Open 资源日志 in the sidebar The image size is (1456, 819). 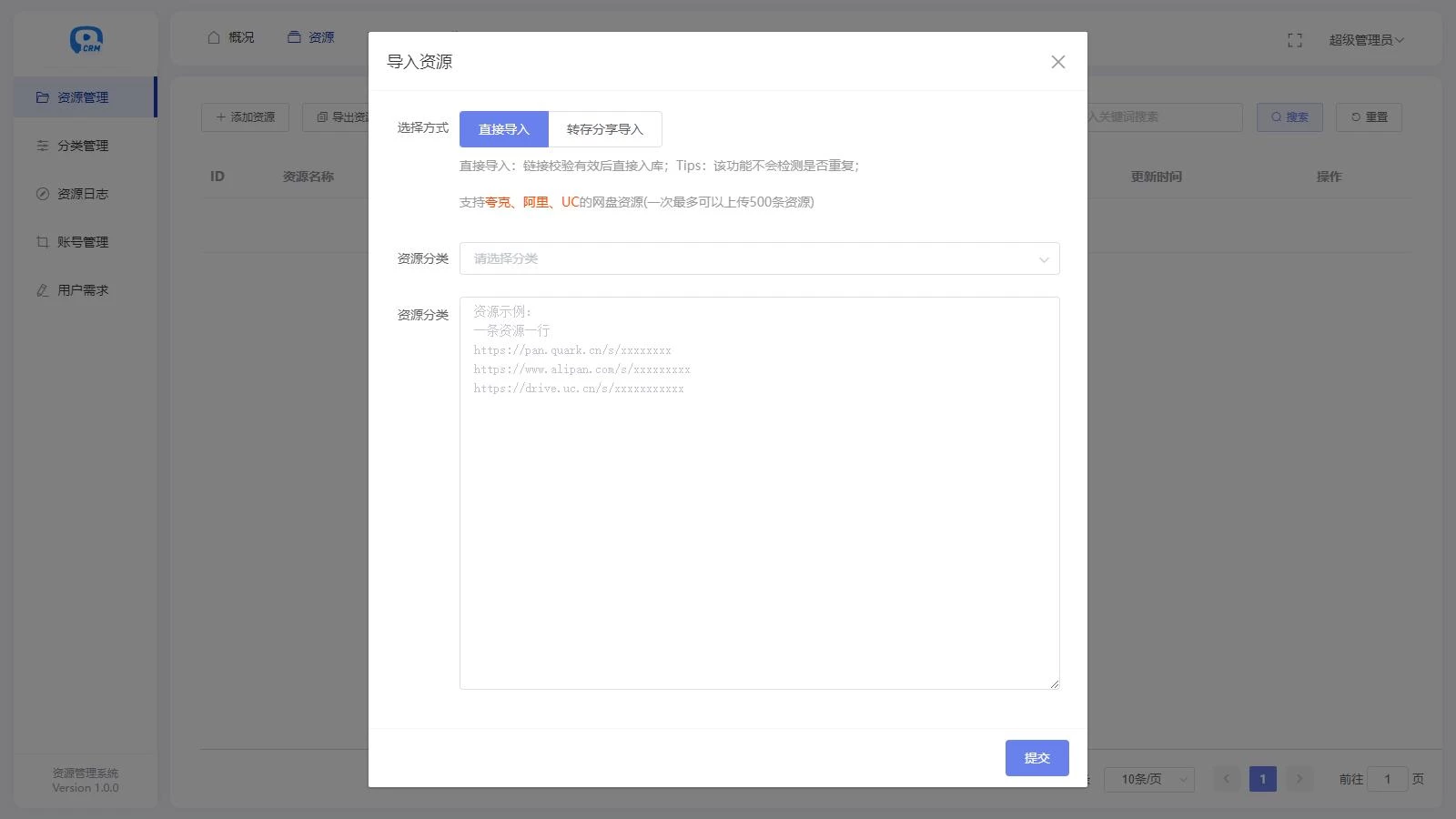tap(83, 194)
